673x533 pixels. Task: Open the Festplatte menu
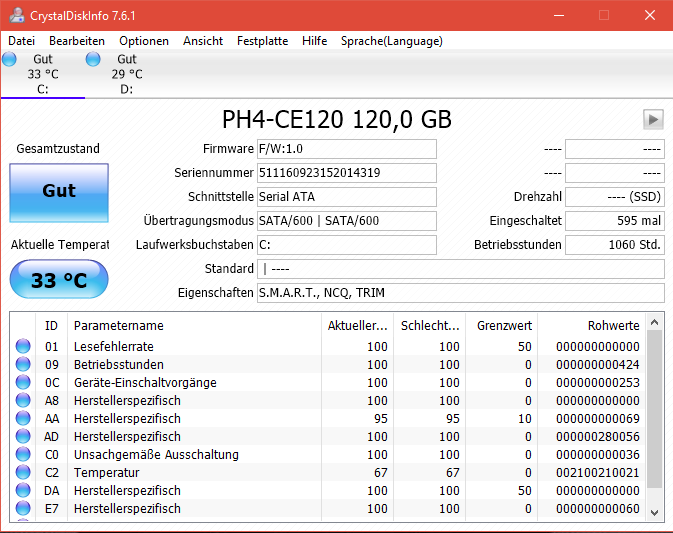click(263, 41)
